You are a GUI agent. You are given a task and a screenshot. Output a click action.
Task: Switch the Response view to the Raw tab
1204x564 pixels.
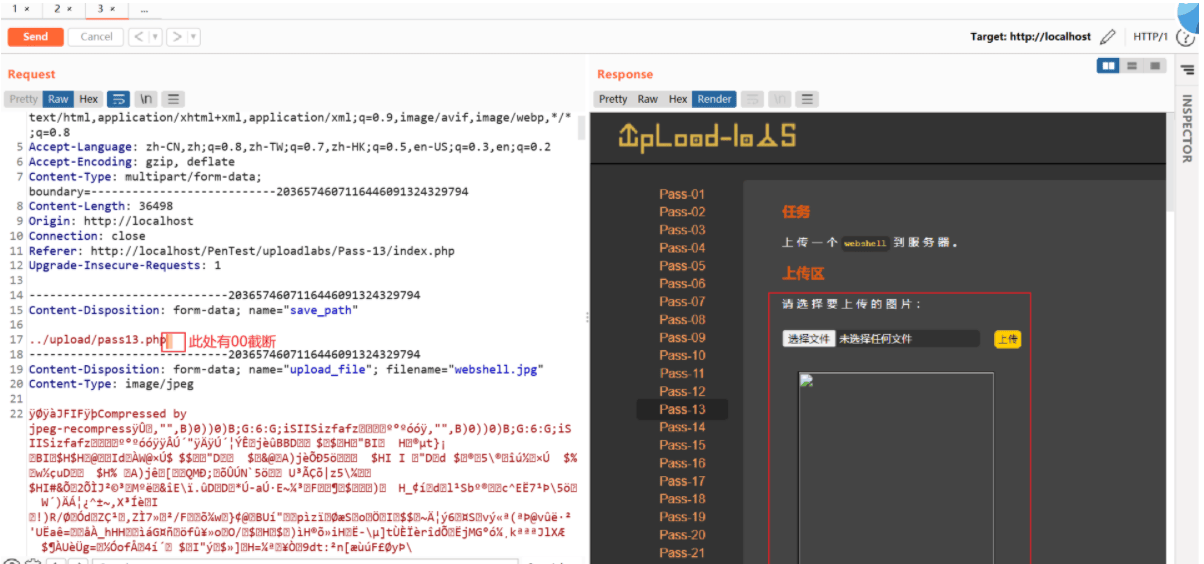pos(648,99)
